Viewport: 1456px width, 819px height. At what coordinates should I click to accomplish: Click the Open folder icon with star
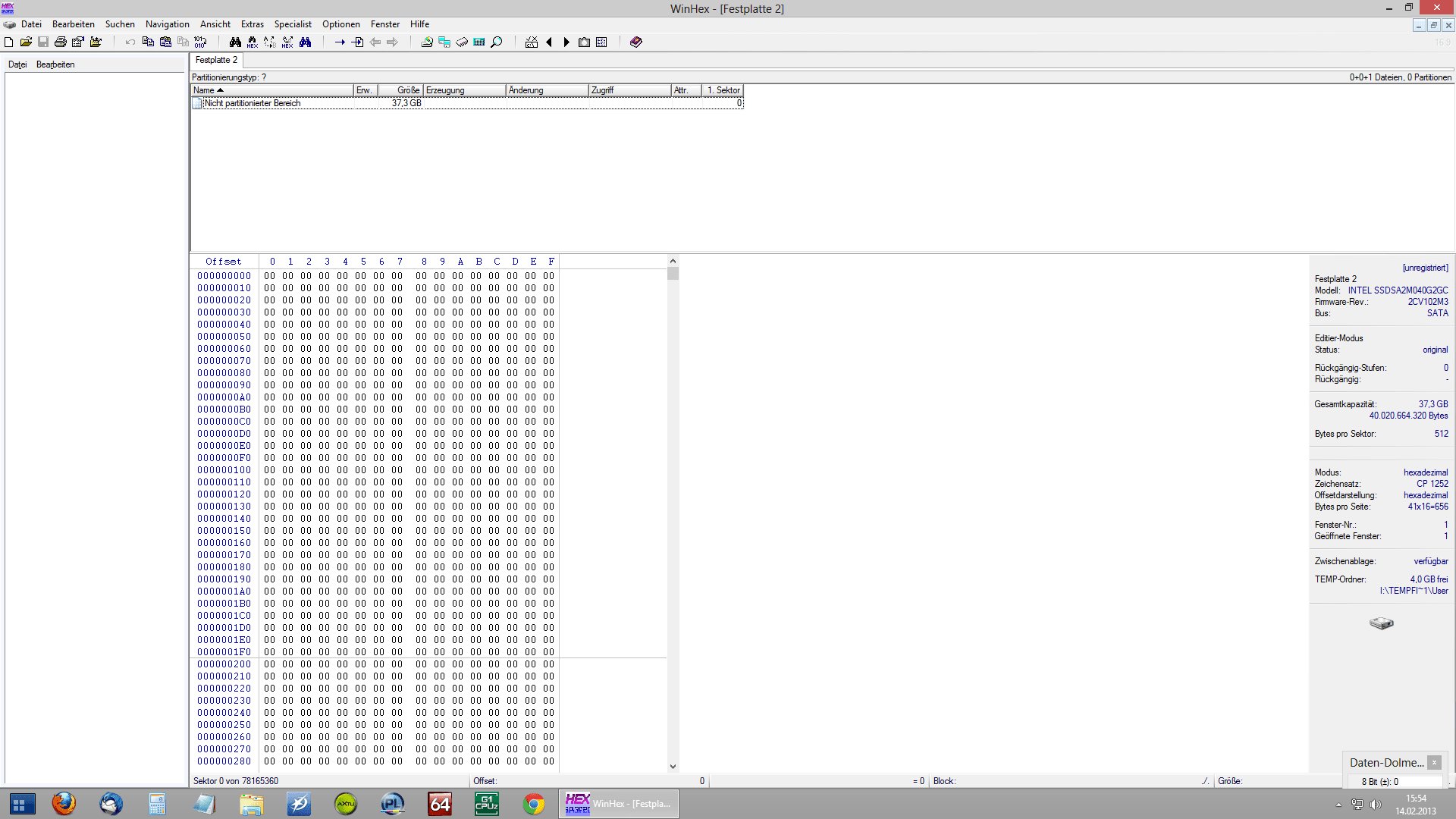(x=96, y=42)
